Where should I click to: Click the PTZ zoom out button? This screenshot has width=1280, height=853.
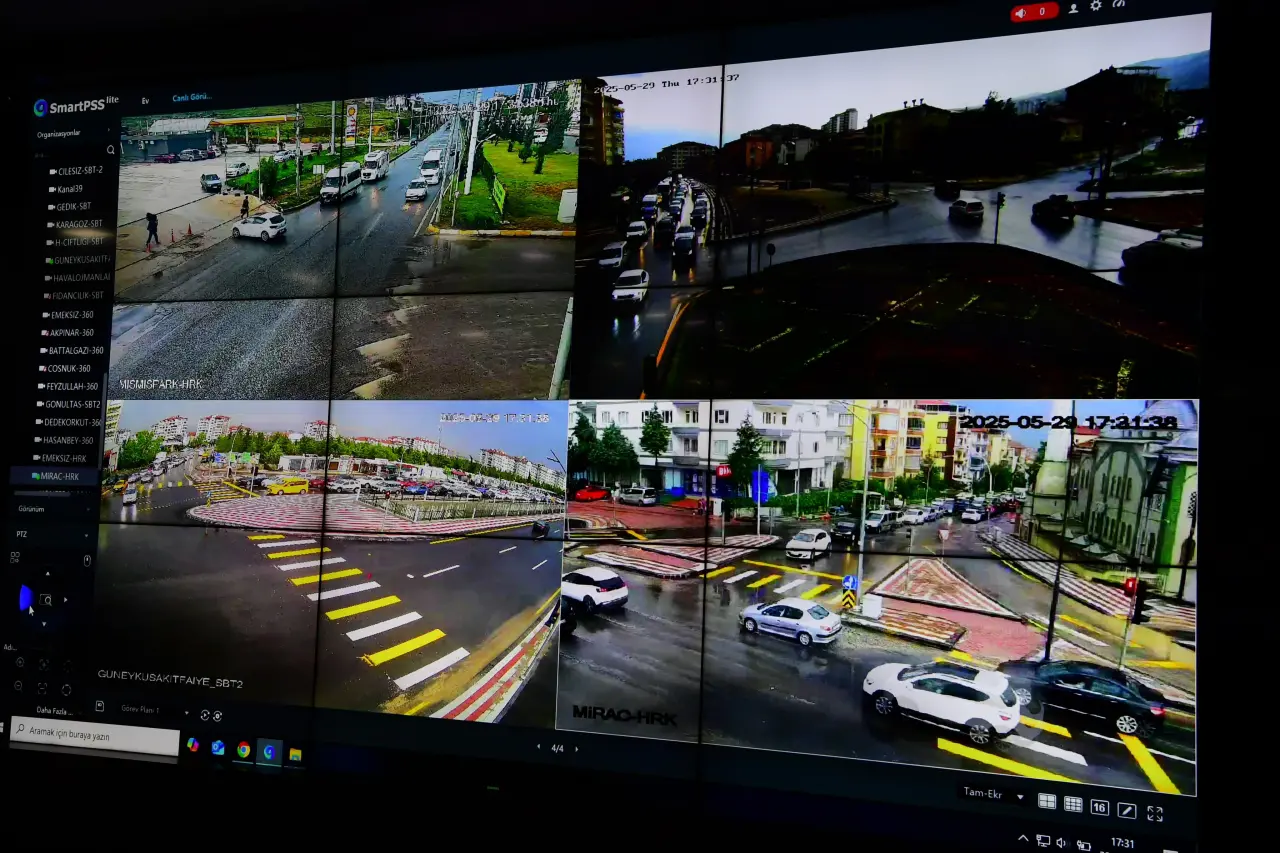tap(18, 686)
